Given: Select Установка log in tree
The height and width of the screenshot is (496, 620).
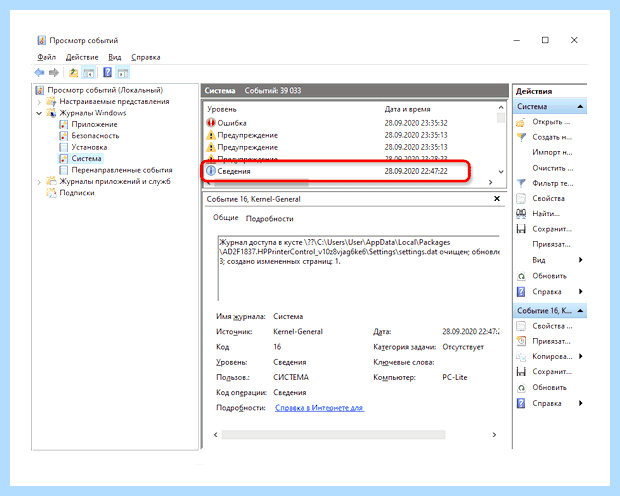Looking at the screenshot, I should tap(89, 147).
